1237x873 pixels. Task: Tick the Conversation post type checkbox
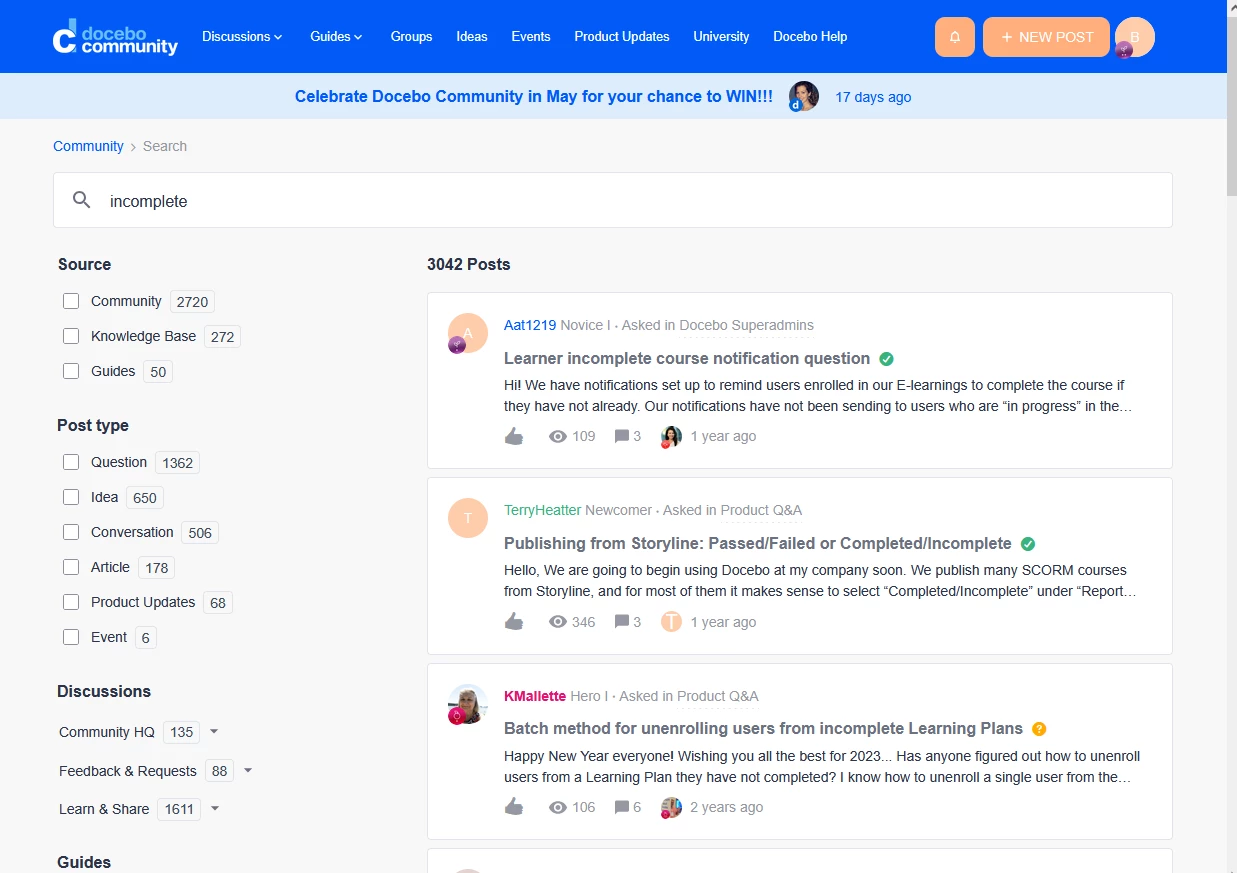(71, 532)
